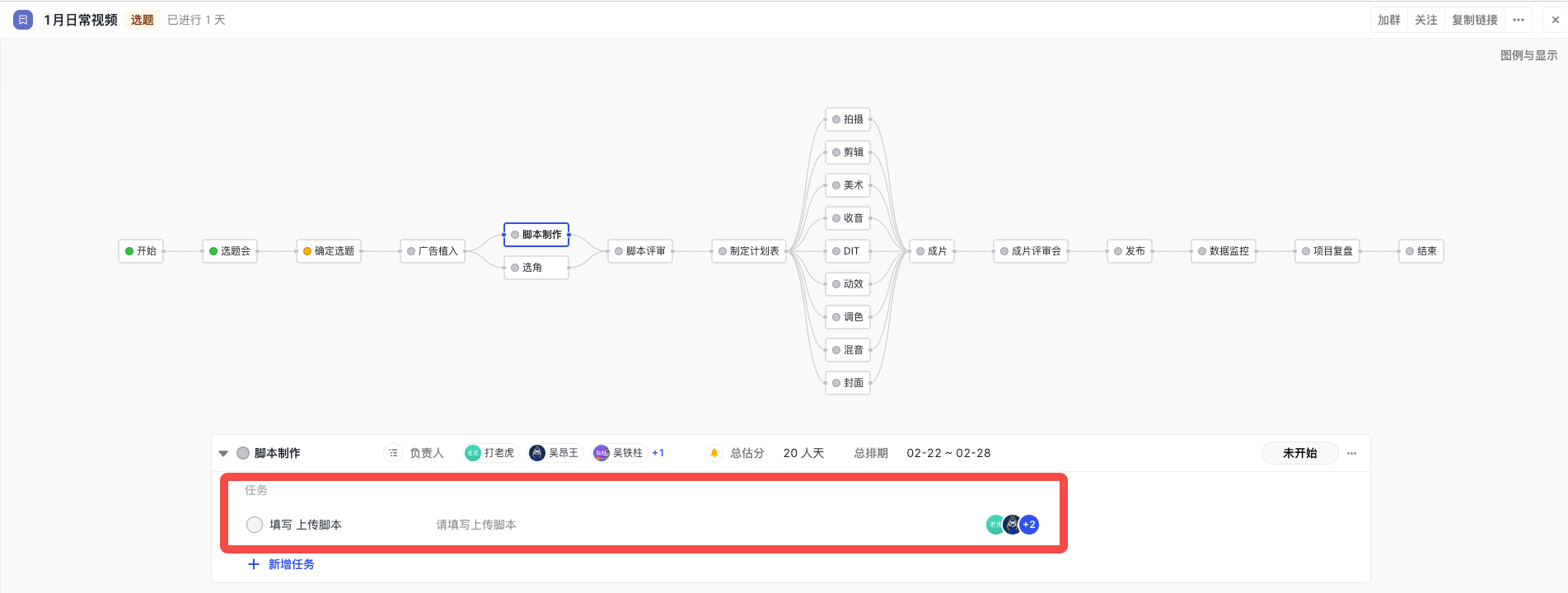Click 复制链接 to copy link

tap(1474, 20)
